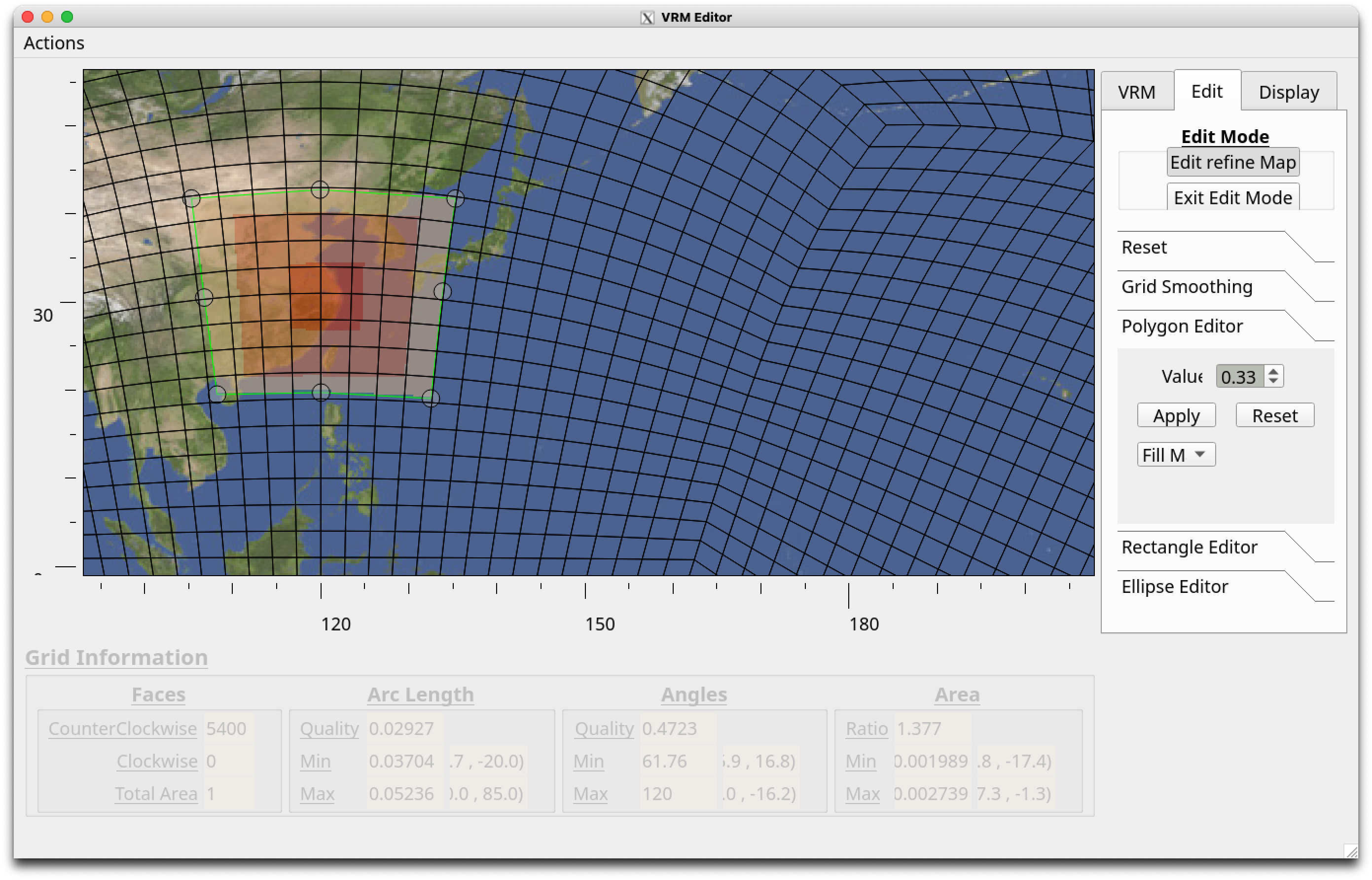This screenshot has width=1372, height=880.
Task: Click the bottom-right polygon vertex handle
Action: 431,398
